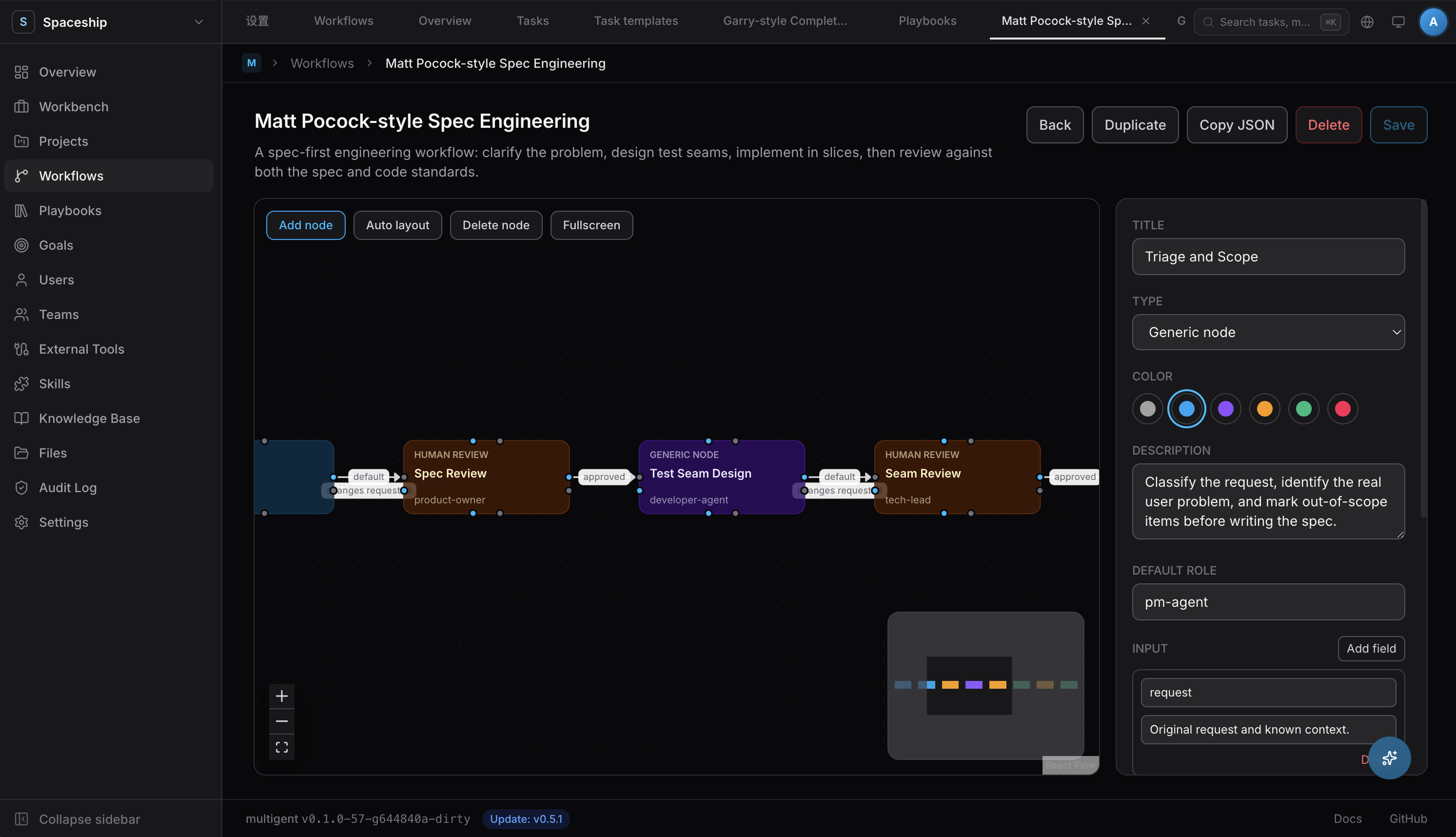Switch to the Tasks tab
The width and height of the screenshot is (1456, 837).
tap(532, 20)
